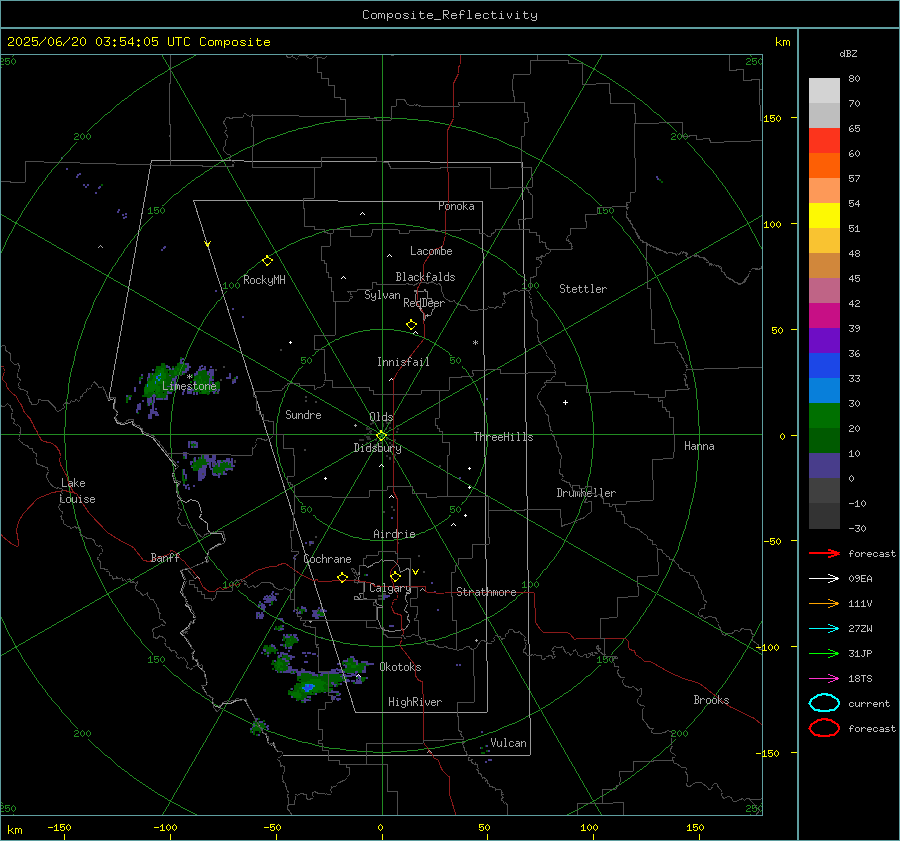This screenshot has width=900, height=841.
Task: Click the Lake Louise label
Action: (77, 491)
